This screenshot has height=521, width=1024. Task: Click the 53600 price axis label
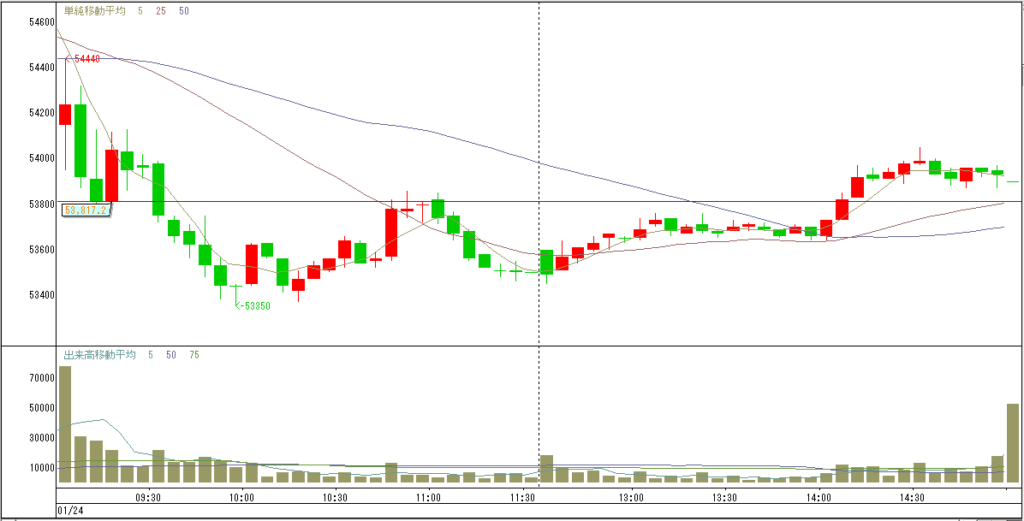pyautogui.click(x=42, y=249)
